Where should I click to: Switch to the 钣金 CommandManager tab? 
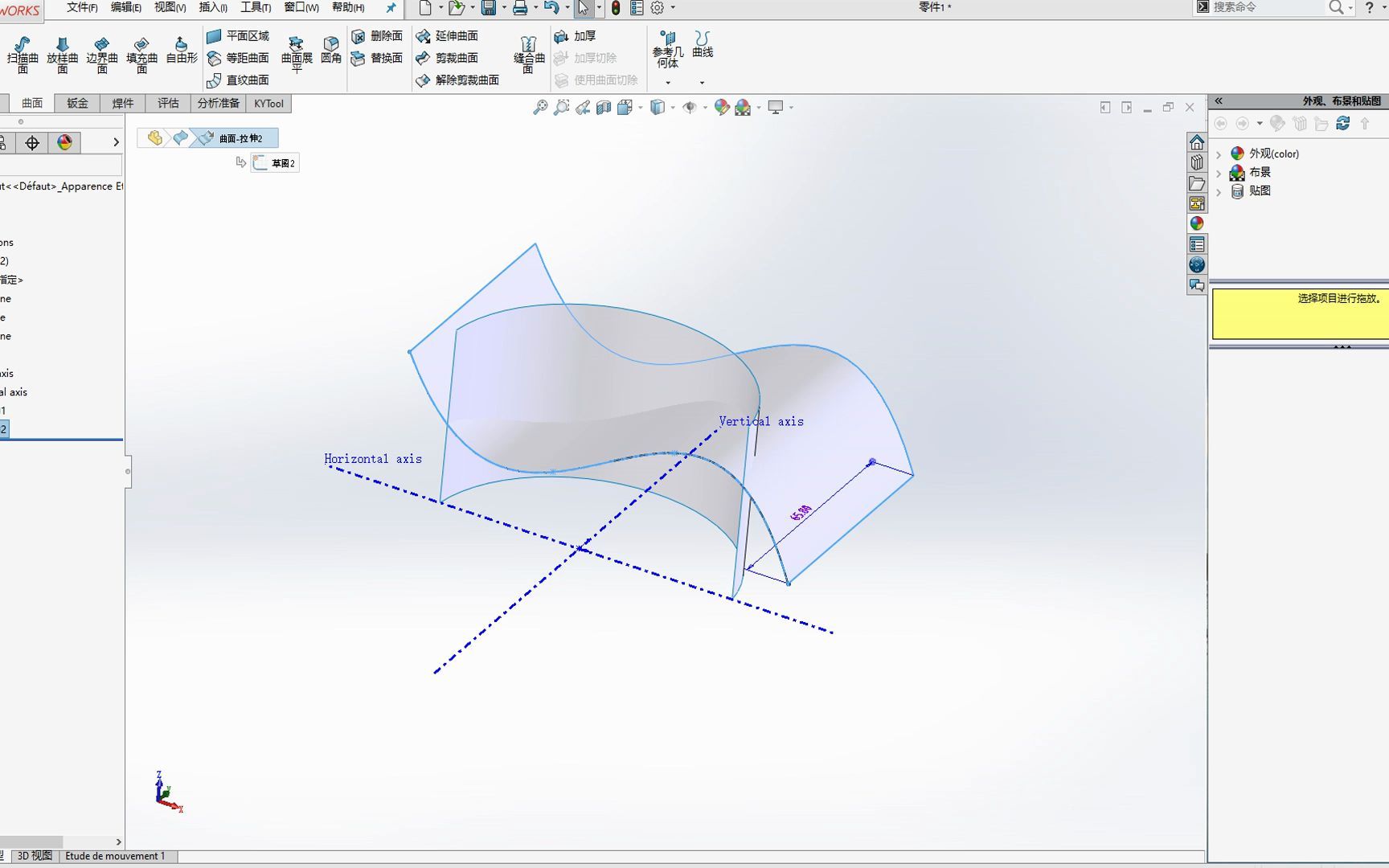(76, 103)
